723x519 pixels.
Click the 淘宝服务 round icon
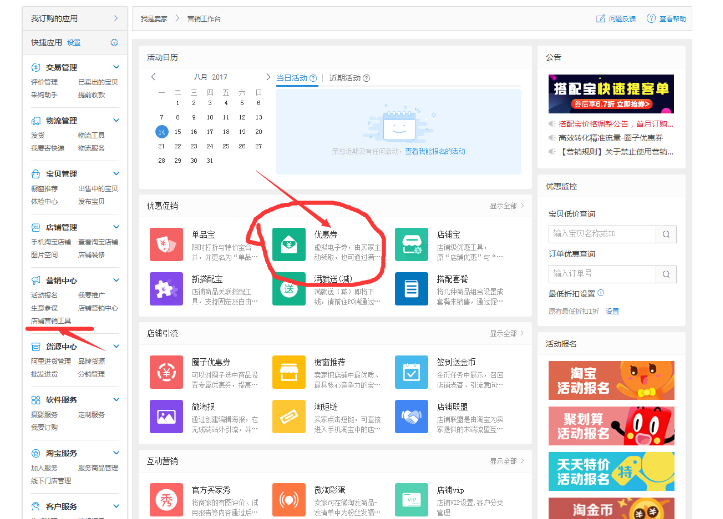(x=36, y=453)
